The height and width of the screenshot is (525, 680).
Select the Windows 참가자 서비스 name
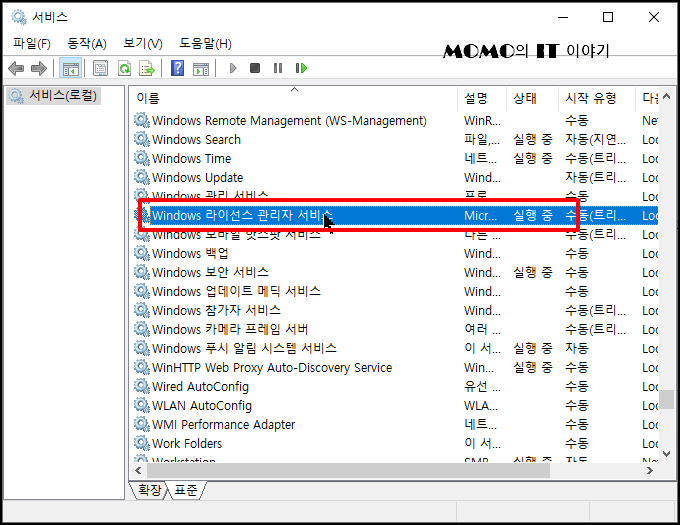pyautogui.click(x=216, y=310)
